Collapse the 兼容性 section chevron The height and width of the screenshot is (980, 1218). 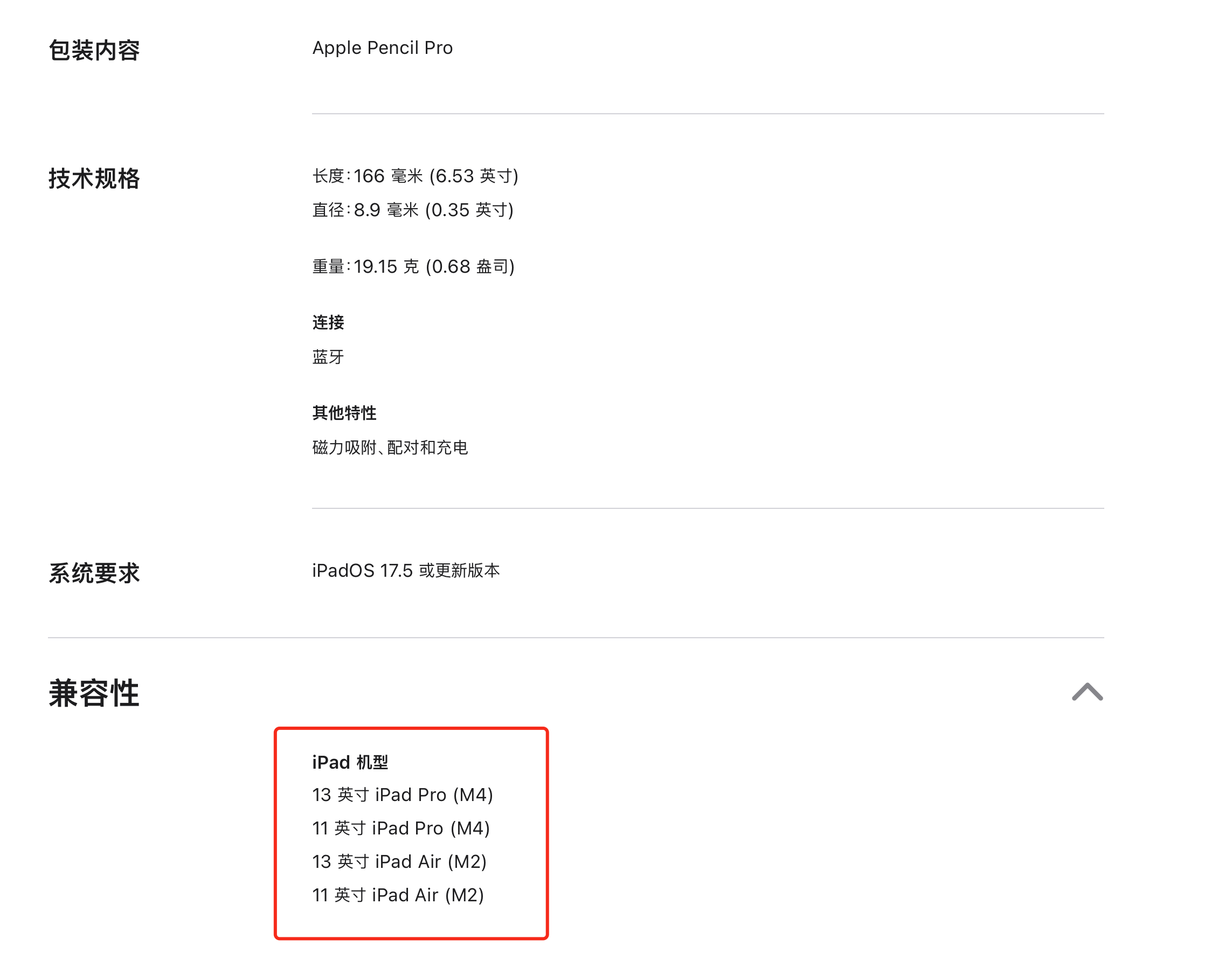1087,692
